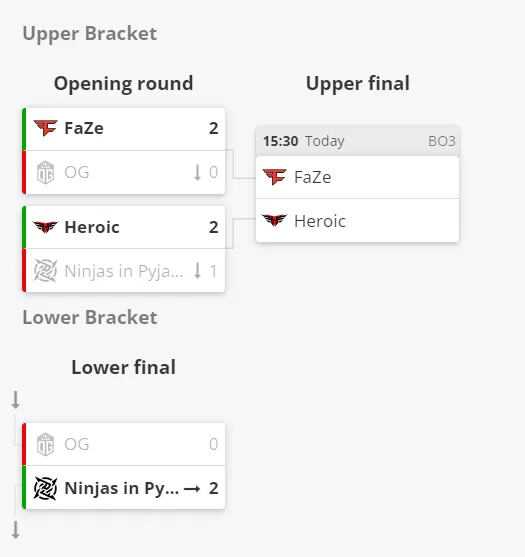This screenshot has width=525, height=557.
Task: Click down arrow below the Lower final match
Action: (x=15, y=530)
